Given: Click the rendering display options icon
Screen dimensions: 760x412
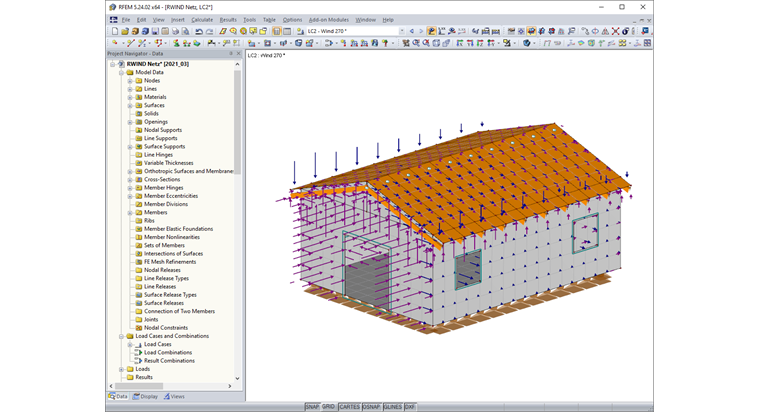Looking at the screenshot, I should [527, 43].
